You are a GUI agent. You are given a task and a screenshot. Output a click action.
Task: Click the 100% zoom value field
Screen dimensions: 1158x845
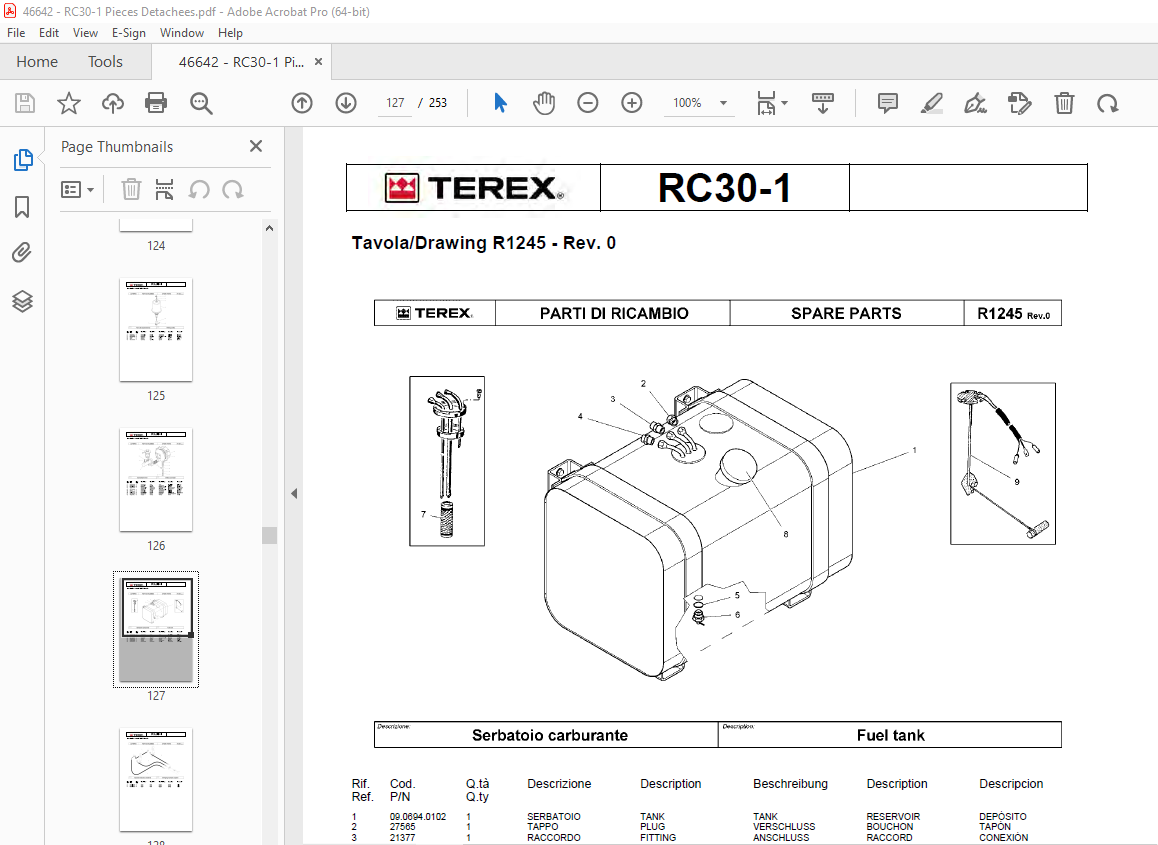click(x=687, y=103)
